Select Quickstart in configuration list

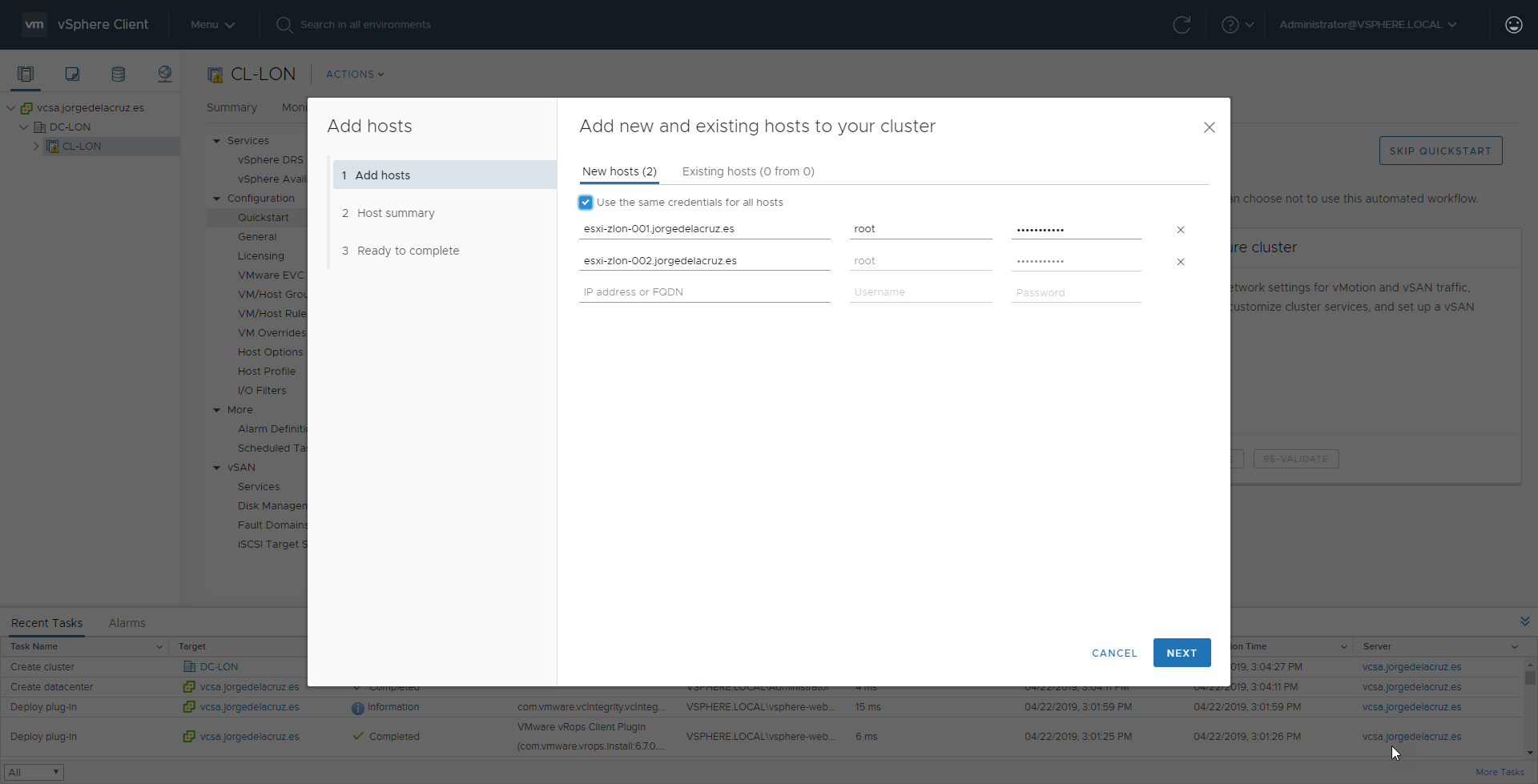pyautogui.click(x=264, y=218)
